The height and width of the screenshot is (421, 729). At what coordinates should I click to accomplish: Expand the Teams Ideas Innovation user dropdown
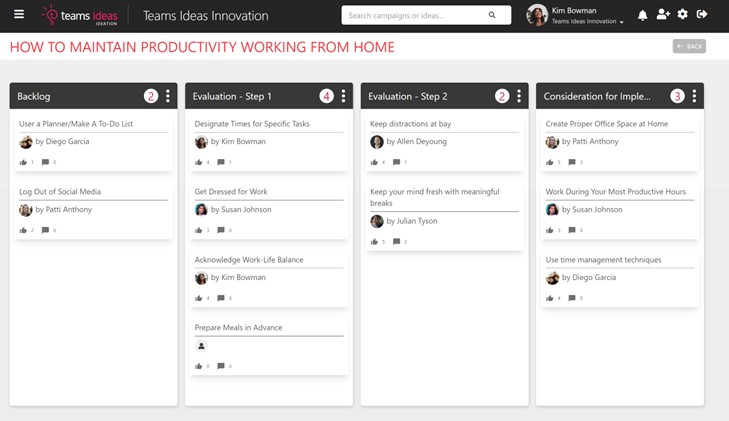point(621,22)
